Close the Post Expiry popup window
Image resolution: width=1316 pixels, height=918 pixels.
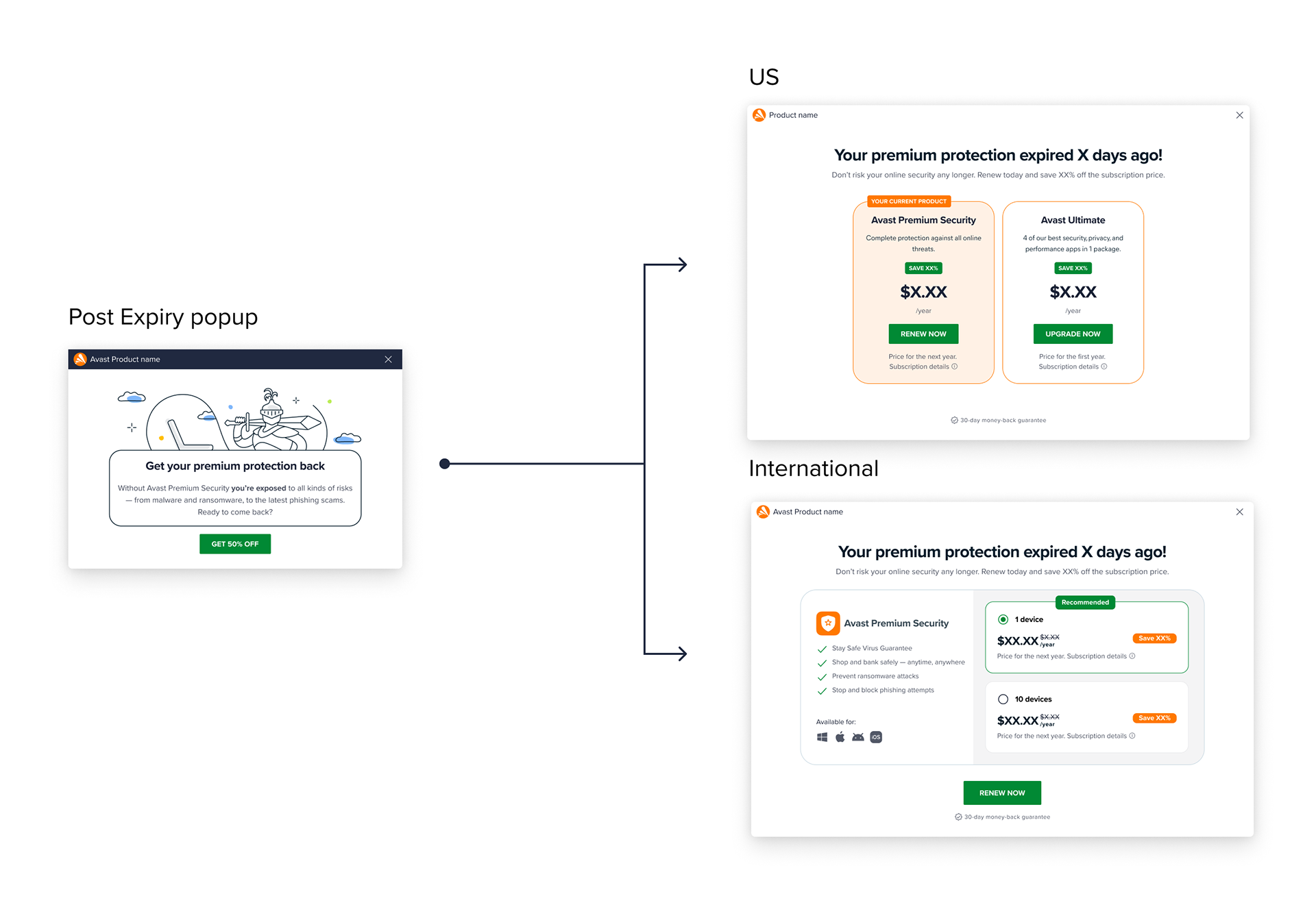click(x=388, y=359)
